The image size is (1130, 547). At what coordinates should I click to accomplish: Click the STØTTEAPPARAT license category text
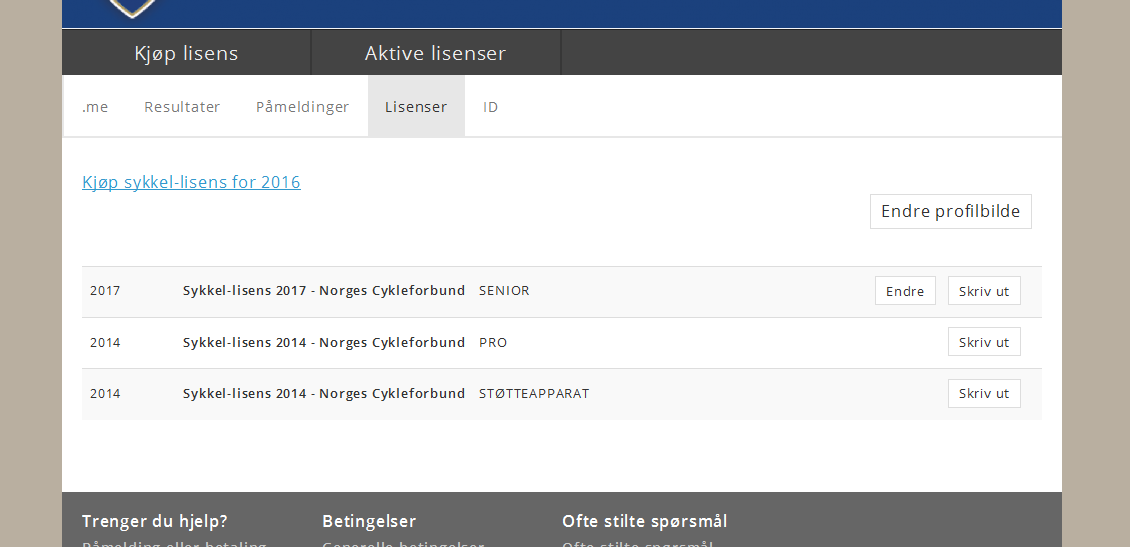click(534, 393)
